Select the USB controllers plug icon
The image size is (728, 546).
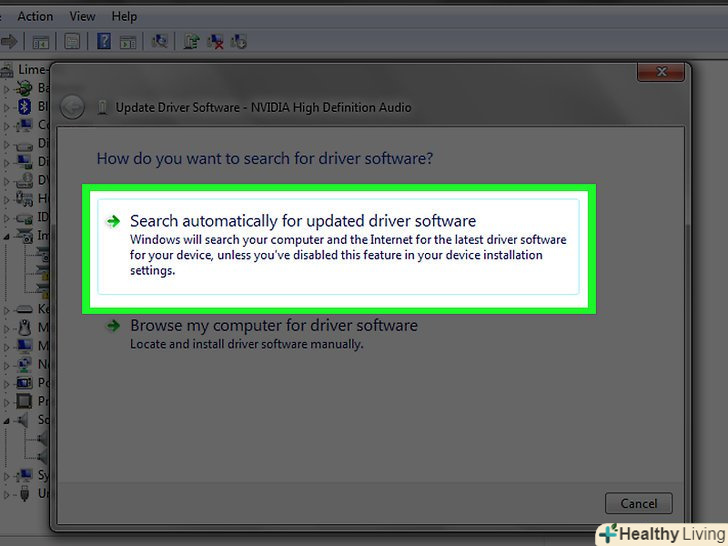[x=25, y=494]
